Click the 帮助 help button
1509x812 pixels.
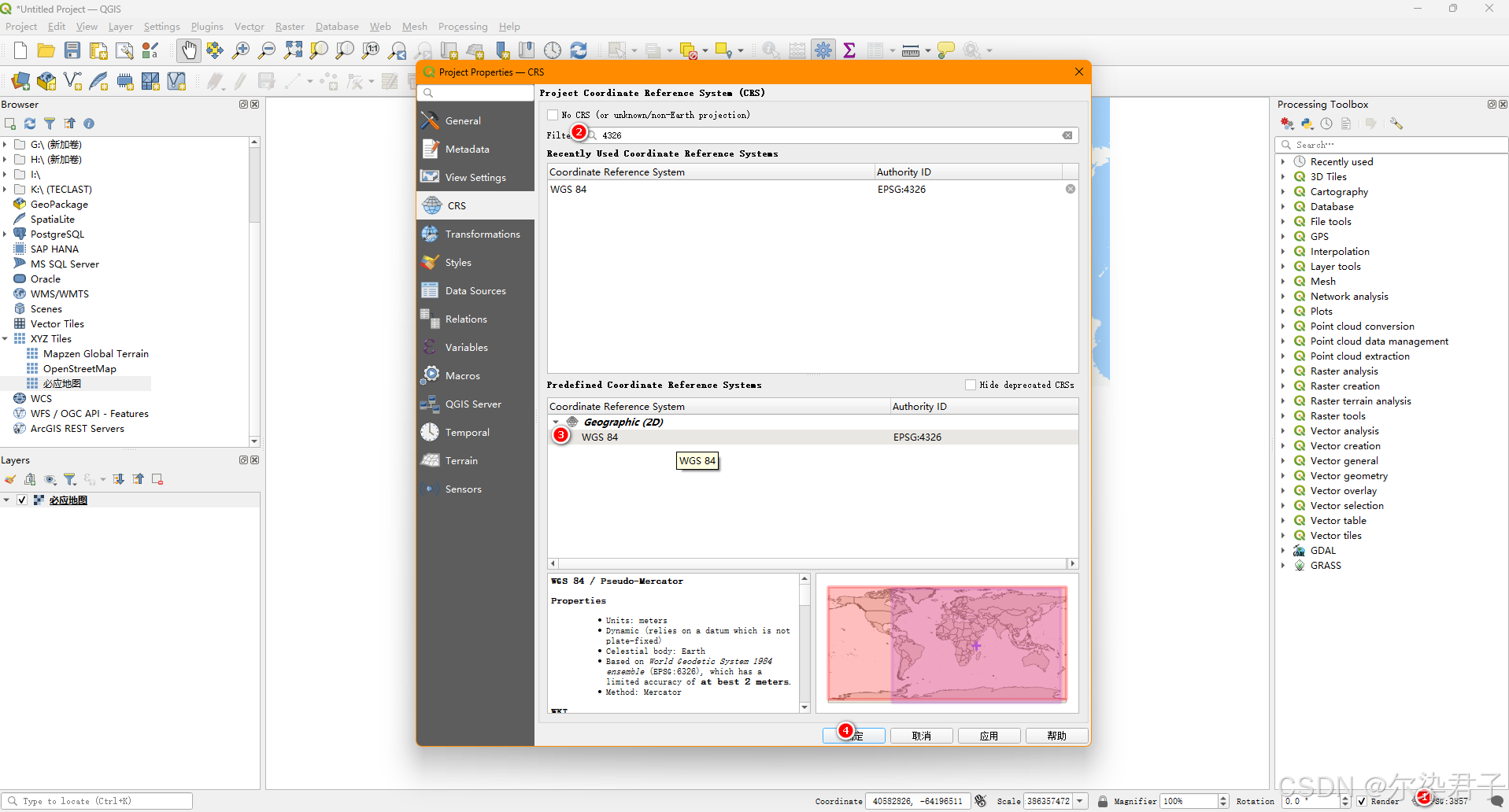coord(1057,736)
